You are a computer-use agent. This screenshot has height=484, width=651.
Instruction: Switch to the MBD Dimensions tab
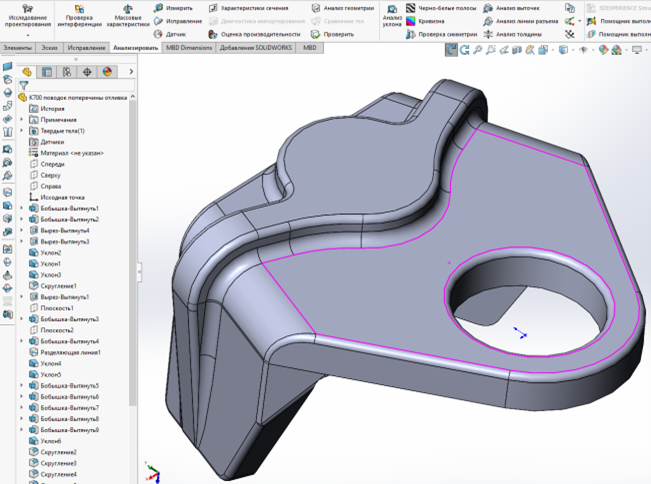(x=188, y=47)
